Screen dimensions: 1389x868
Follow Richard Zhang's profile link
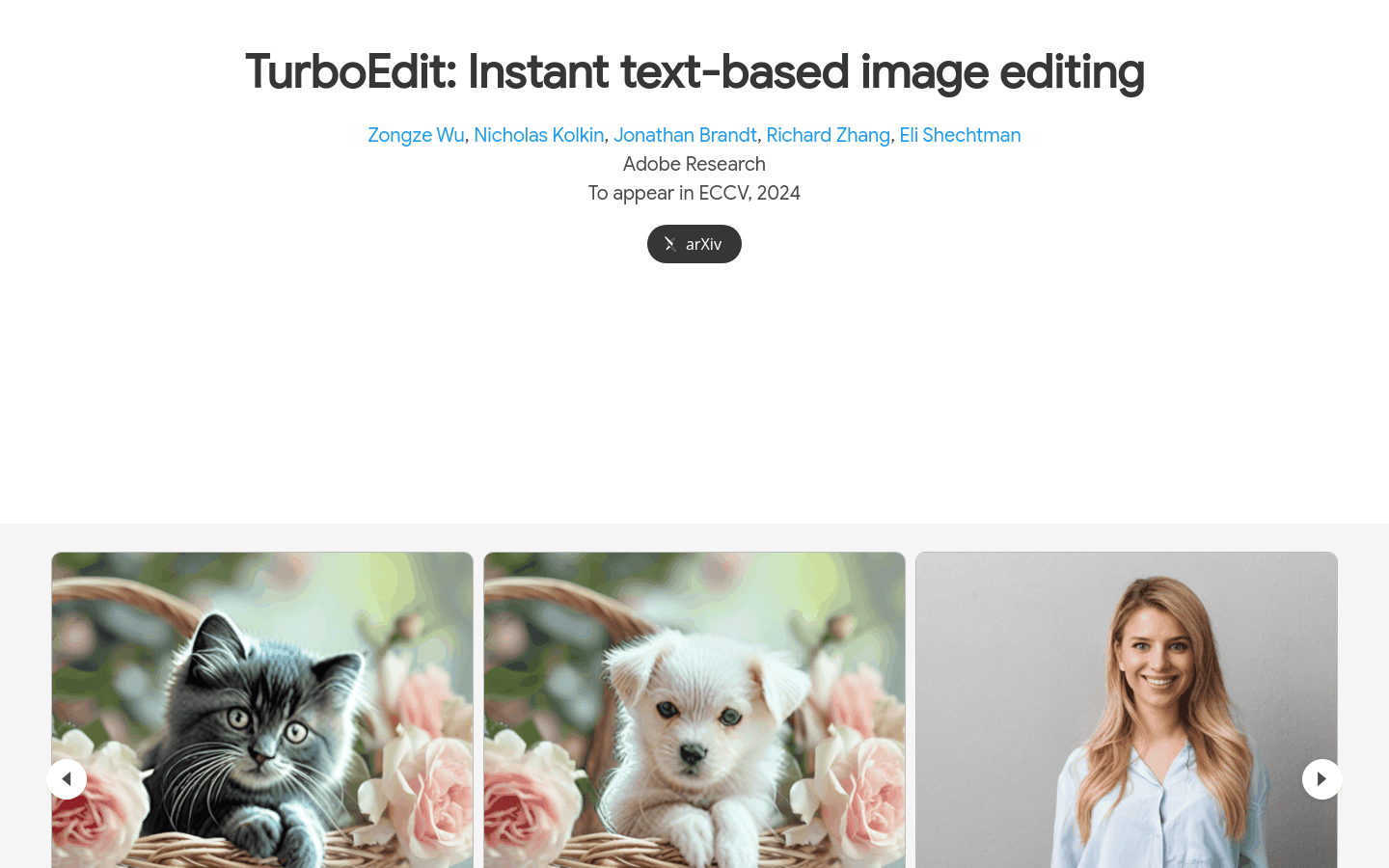click(828, 135)
